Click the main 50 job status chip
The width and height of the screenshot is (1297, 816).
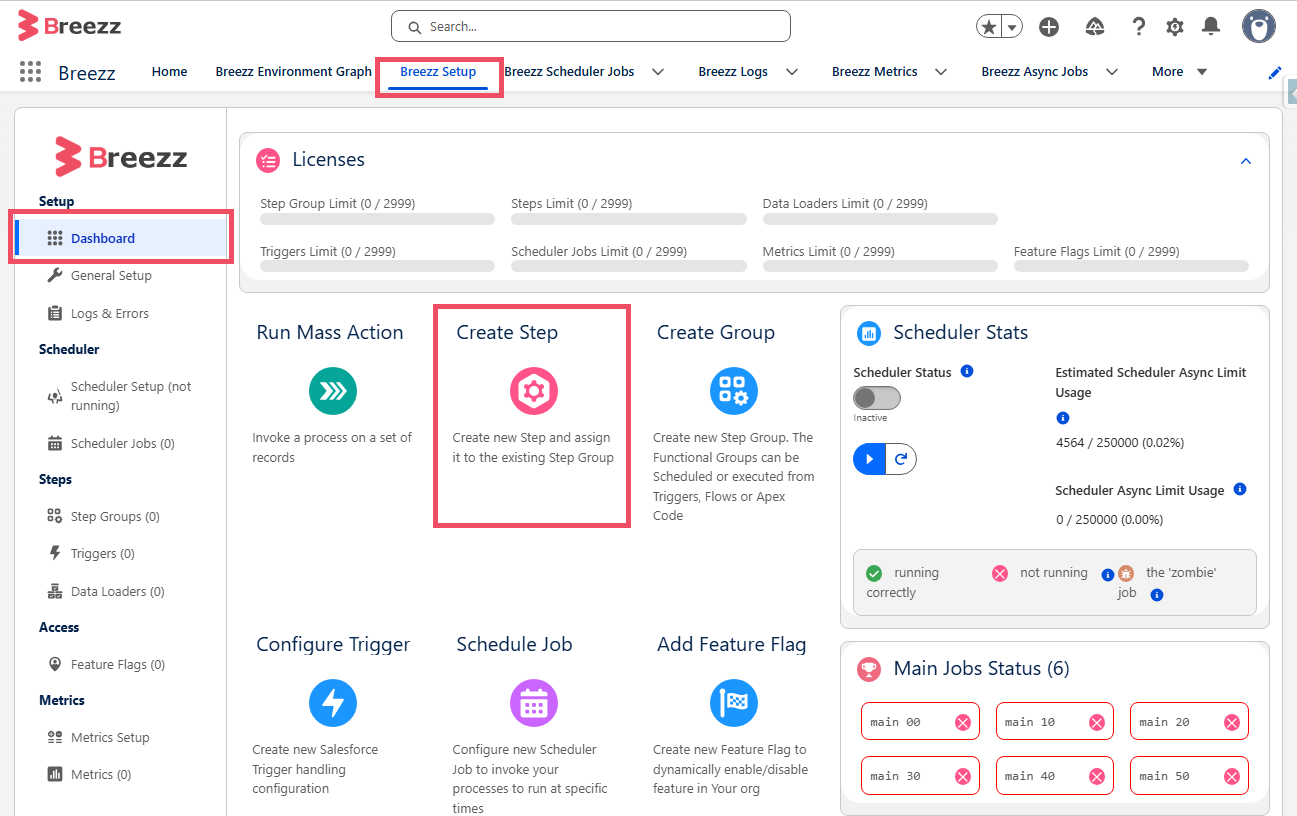click(1189, 776)
